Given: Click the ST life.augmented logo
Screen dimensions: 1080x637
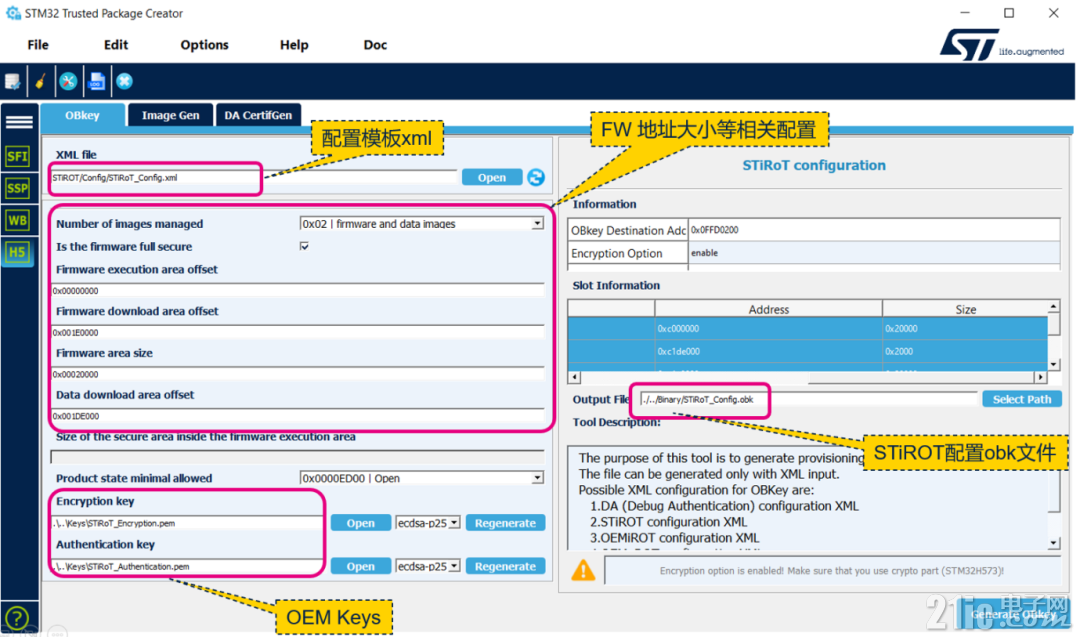Looking at the screenshot, I should (1002, 44).
